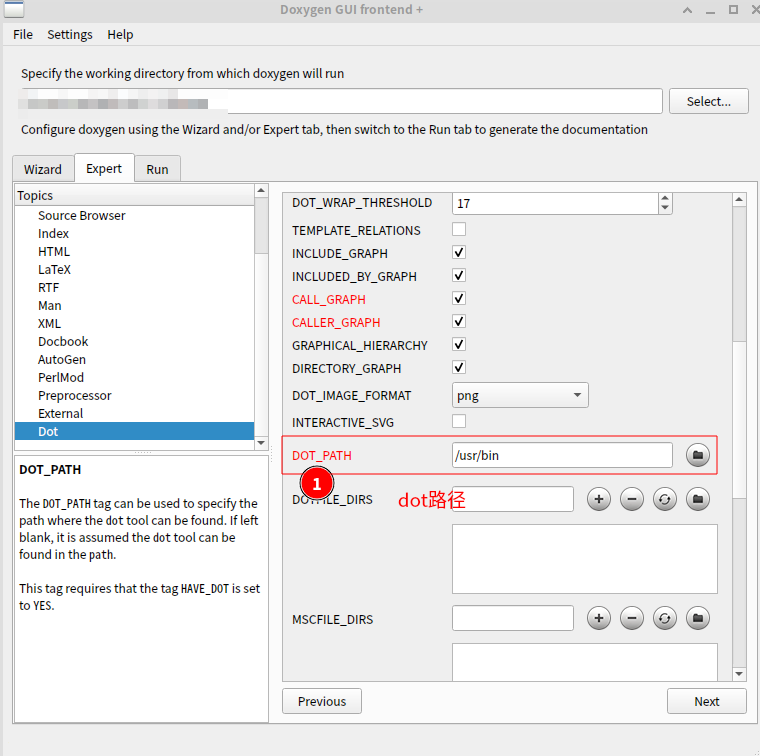Screen dimensions: 760x756
Task: Disable CALL_GRAPH checkbox
Action: pos(459,298)
